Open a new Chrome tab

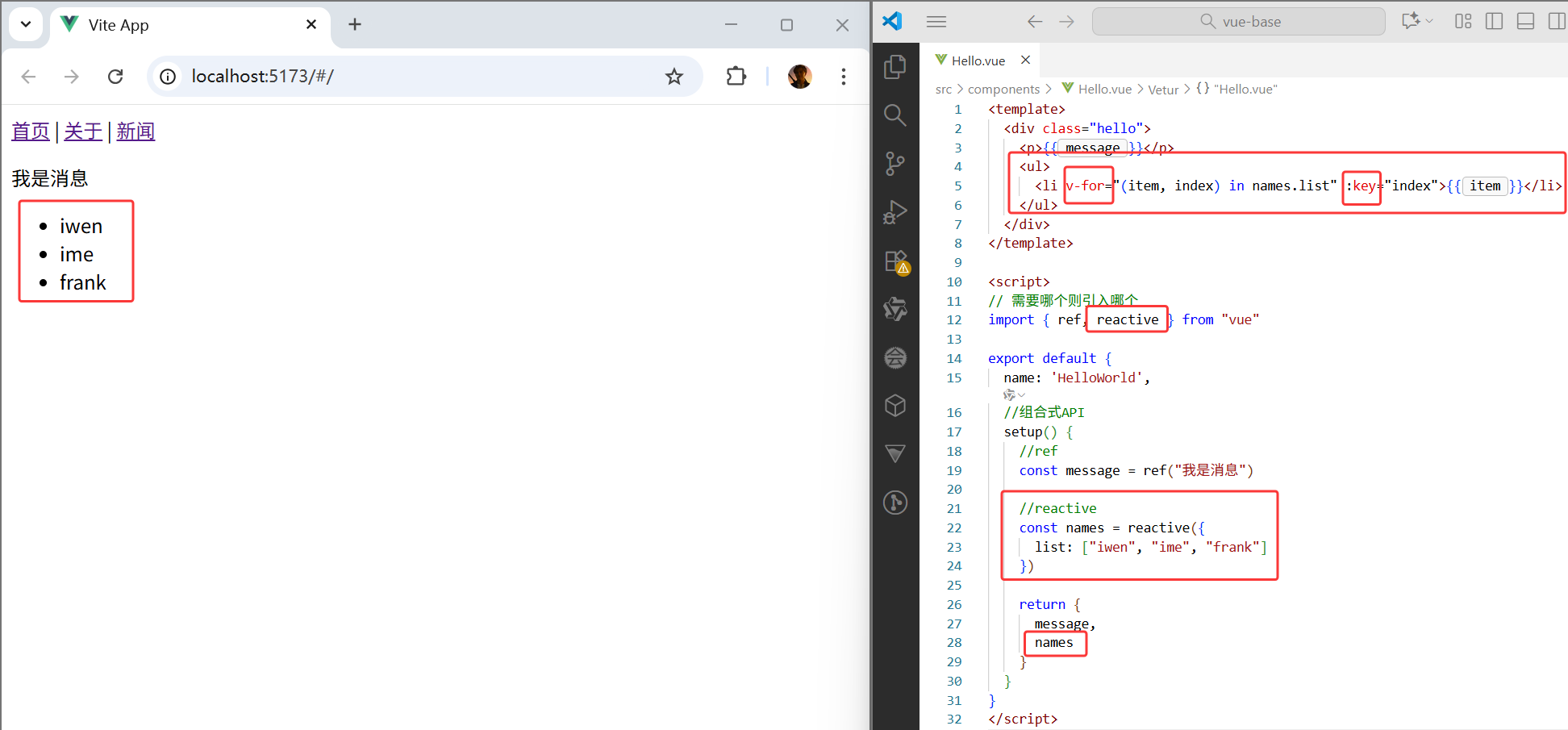tap(355, 25)
